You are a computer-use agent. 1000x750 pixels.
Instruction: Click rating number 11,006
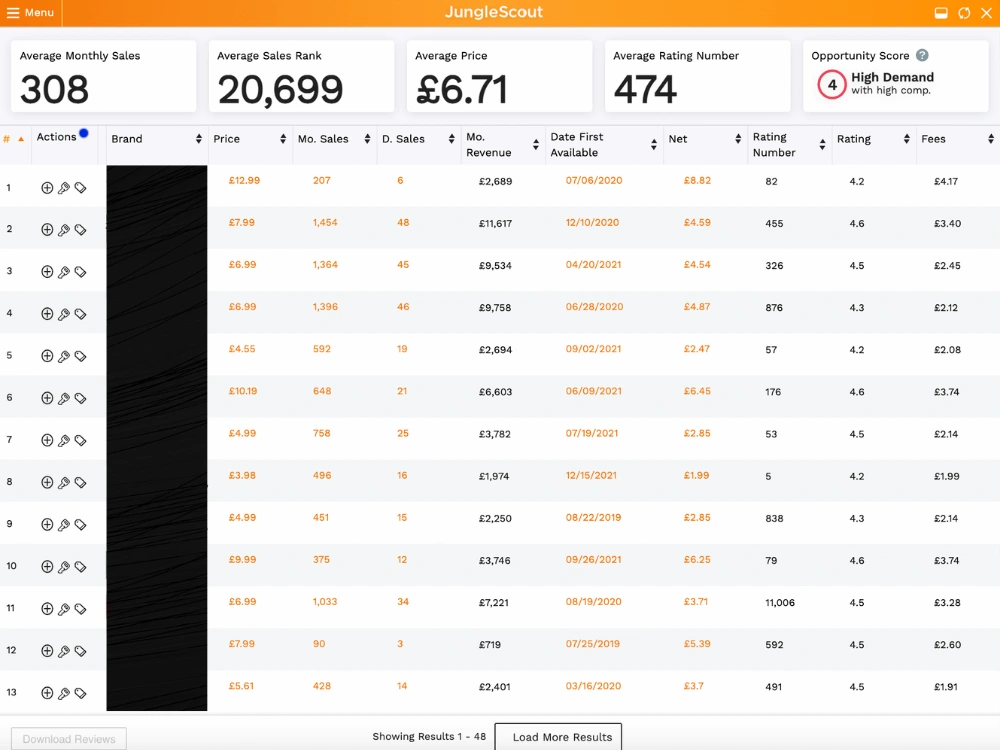pyautogui.click(x=780, y=603)
